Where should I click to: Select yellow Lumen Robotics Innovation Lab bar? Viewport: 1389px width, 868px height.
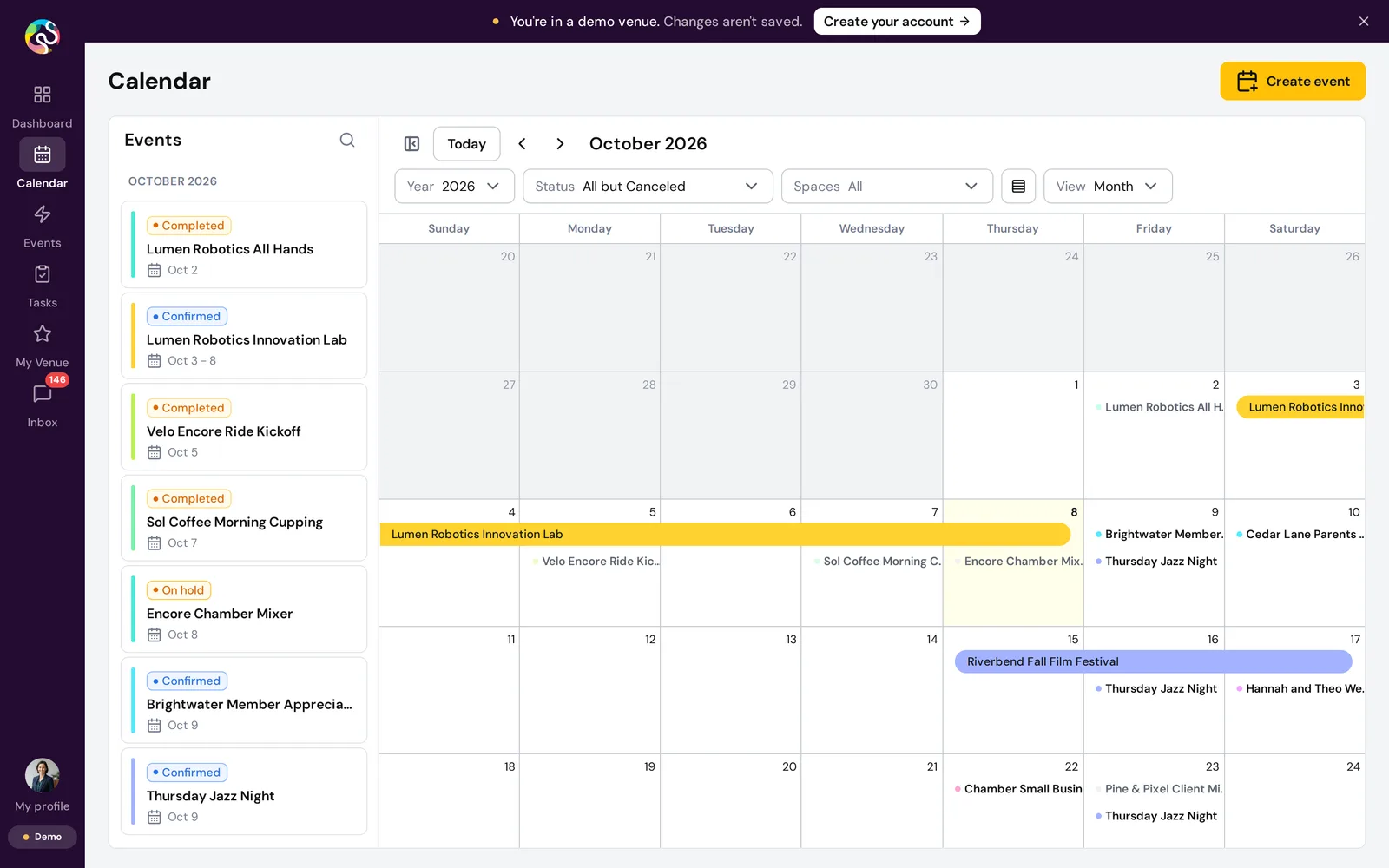click(x=725, y=535)
